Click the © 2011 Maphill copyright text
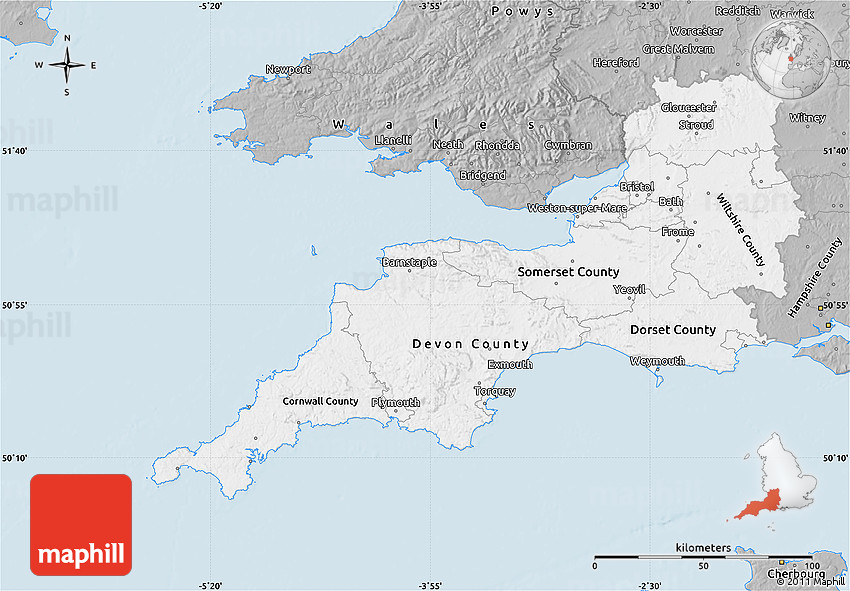 click(x=803, y=582)
